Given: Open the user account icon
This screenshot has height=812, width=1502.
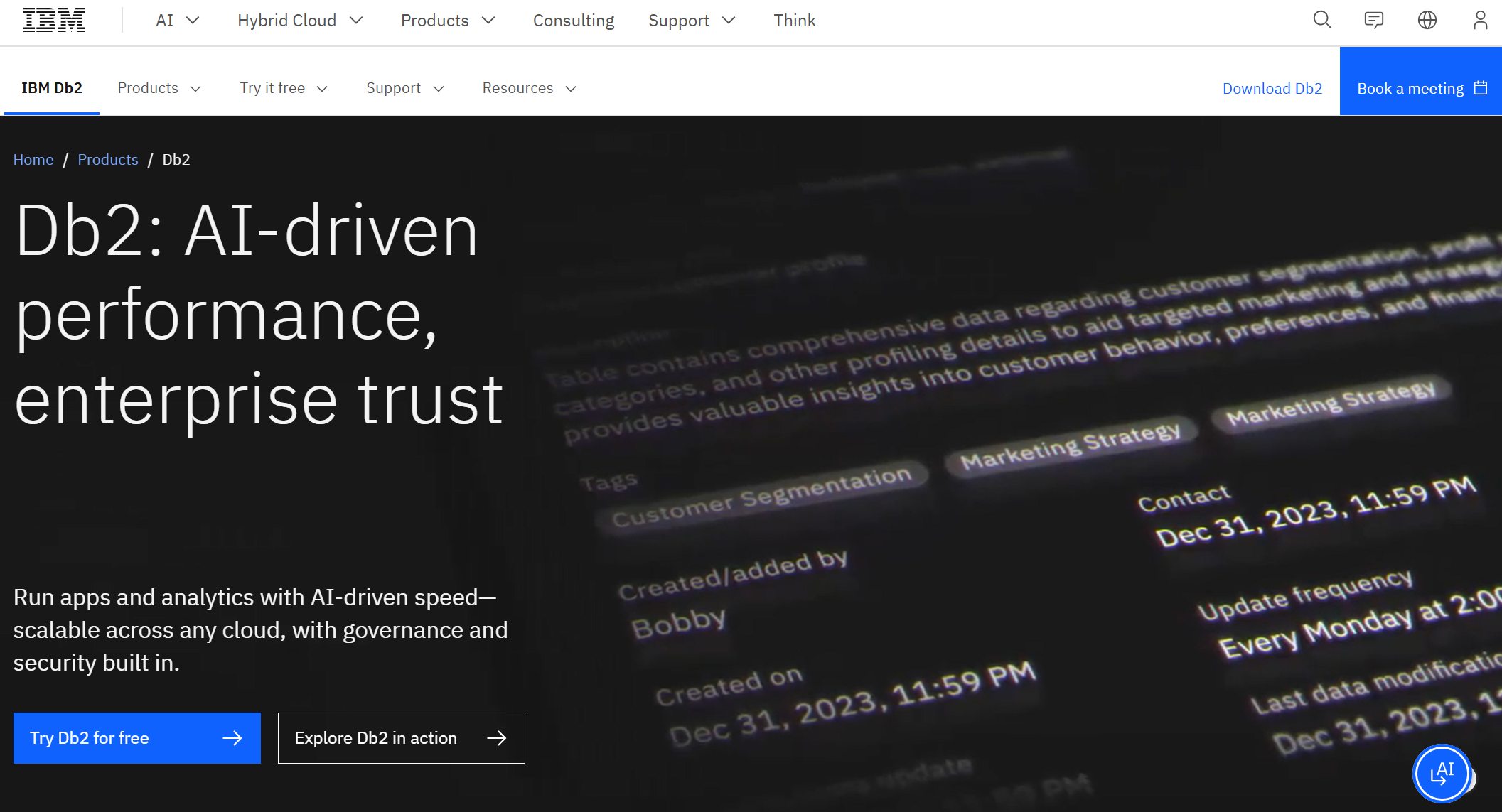Looking at the screenshot, I should pyautogui.click(x=1480, y=20).
